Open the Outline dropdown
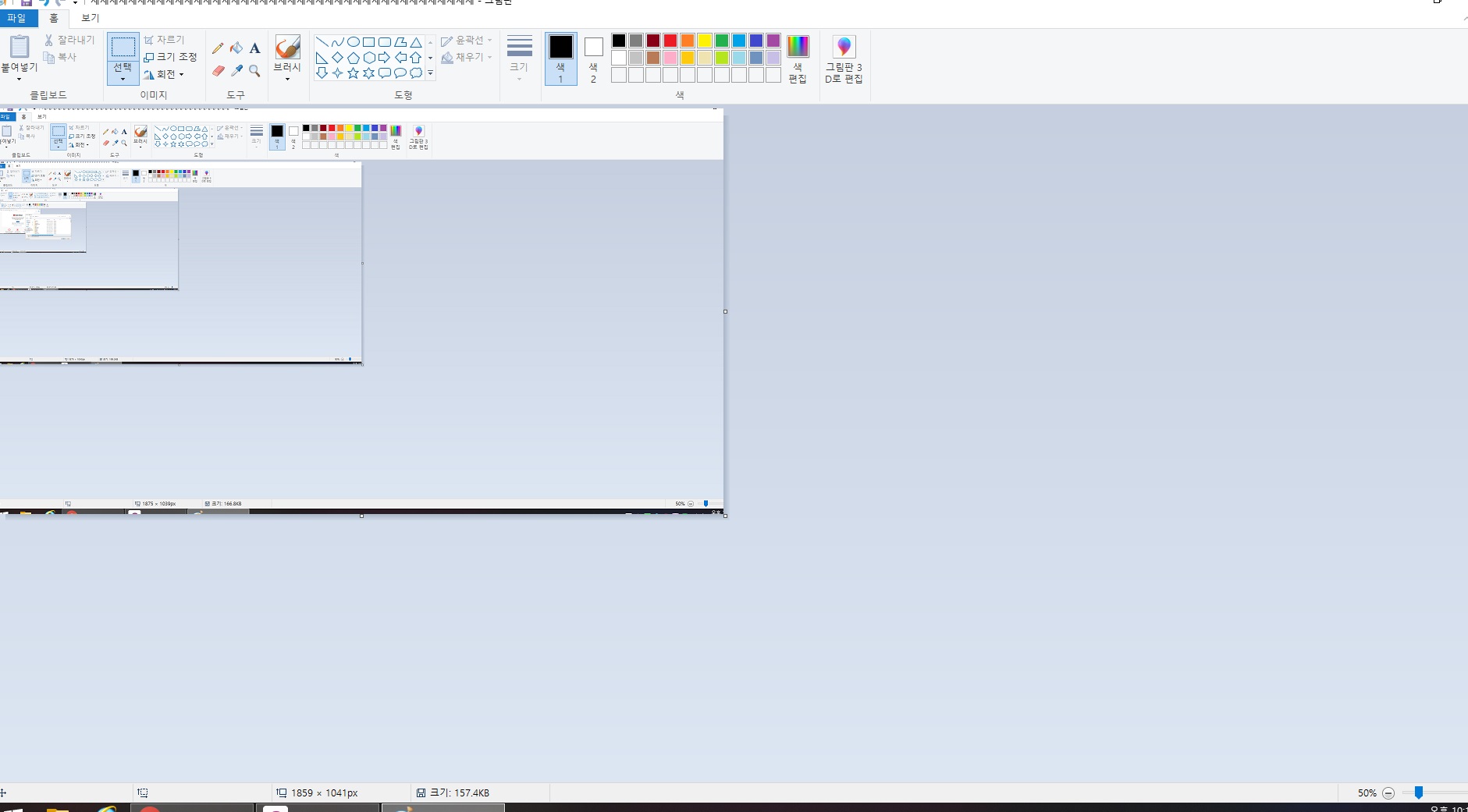The height and width of the screenshot is (812, 1468). [x=467, y=41]
